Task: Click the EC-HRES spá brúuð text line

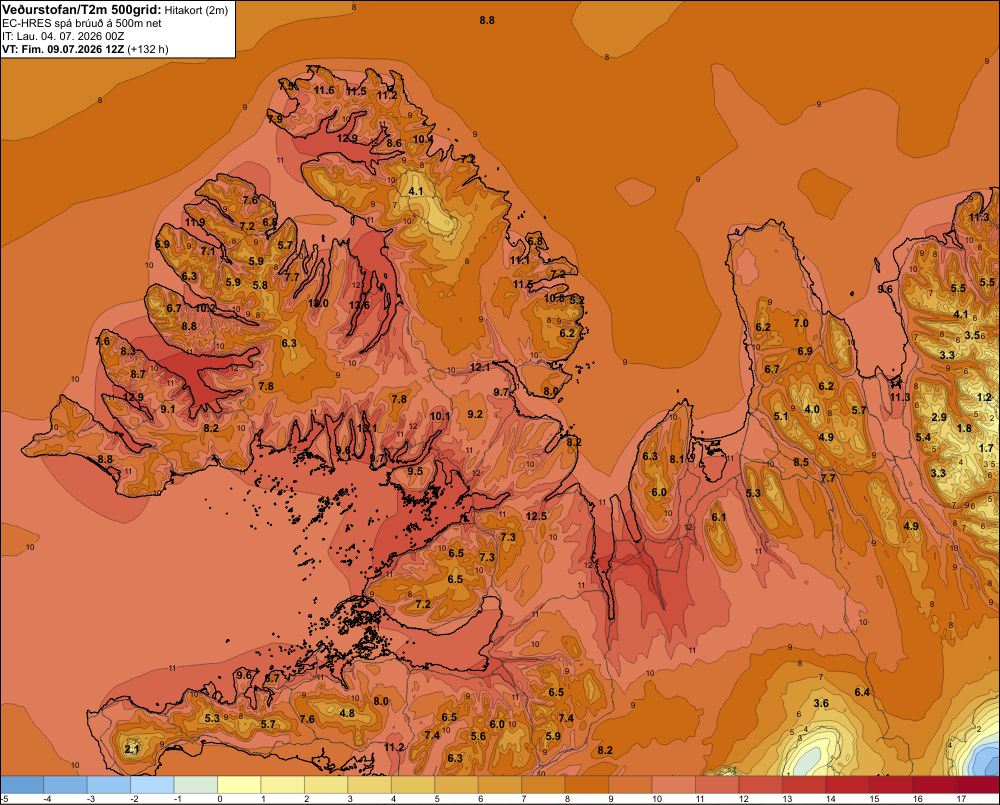Action: pyautogui.click(x=82, y=23)
